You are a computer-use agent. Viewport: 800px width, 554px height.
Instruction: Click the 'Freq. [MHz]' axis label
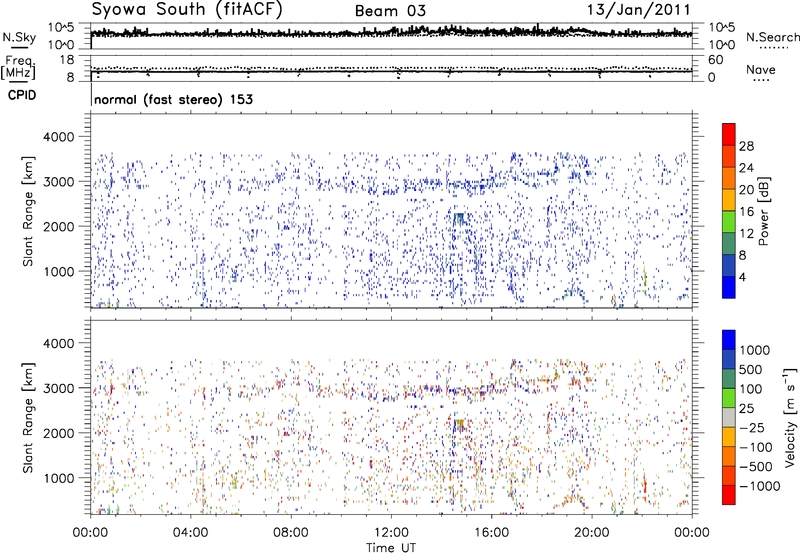coord(19,67)
